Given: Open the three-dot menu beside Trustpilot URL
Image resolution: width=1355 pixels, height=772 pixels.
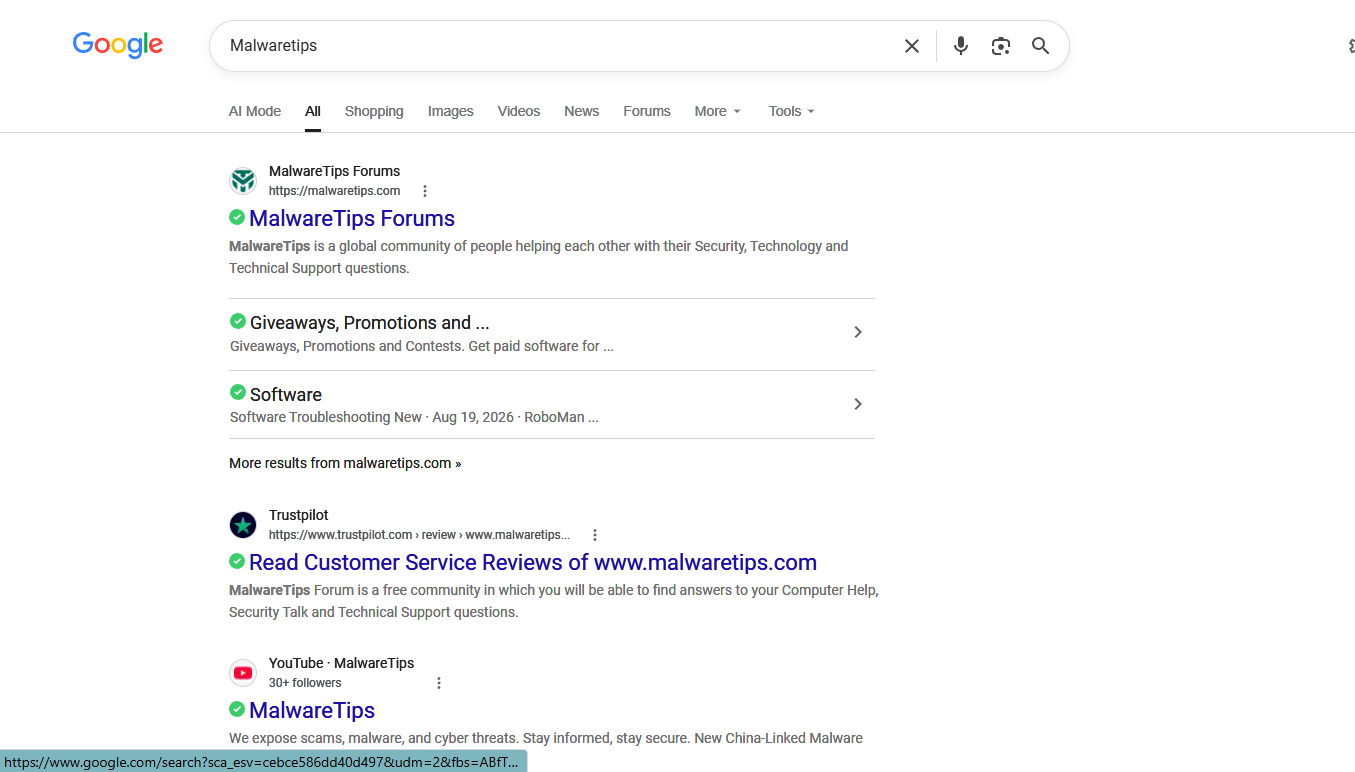Looking at the screenshot, I should click(x=595, y=535).
